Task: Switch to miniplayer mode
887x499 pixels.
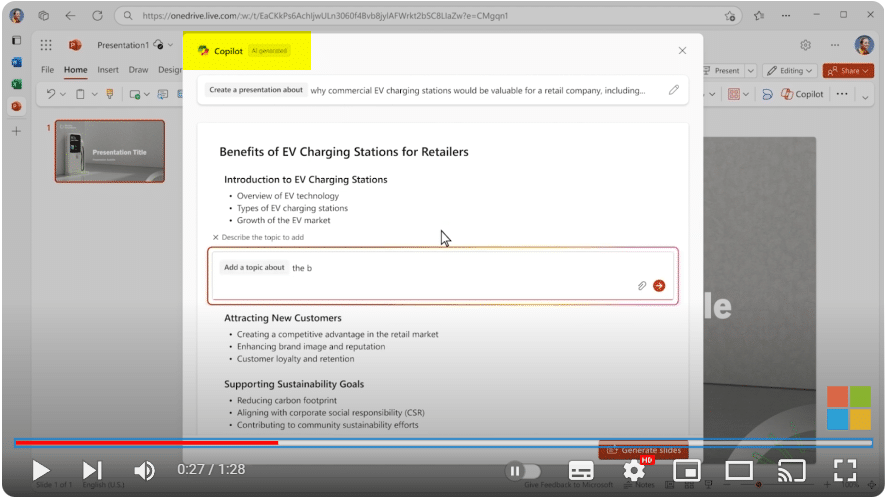Action: coord(686,471)
